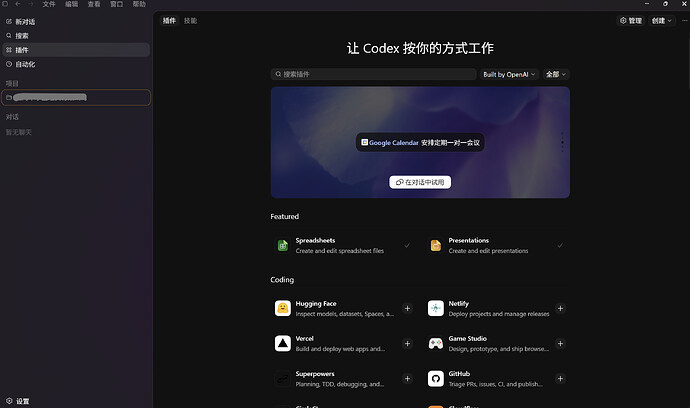Click the Featured section heading
Viewport: 690px width, 408px height.
coord(285,217)
